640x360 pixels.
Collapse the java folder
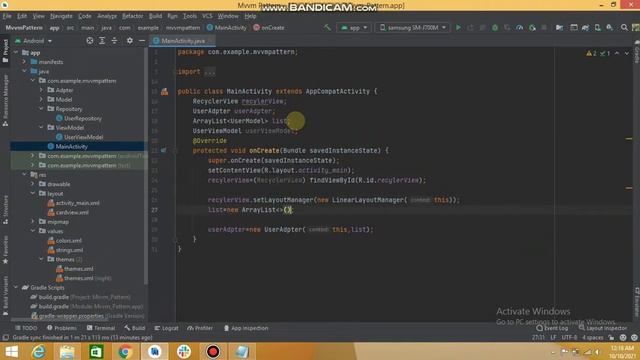tap(24, 71)
